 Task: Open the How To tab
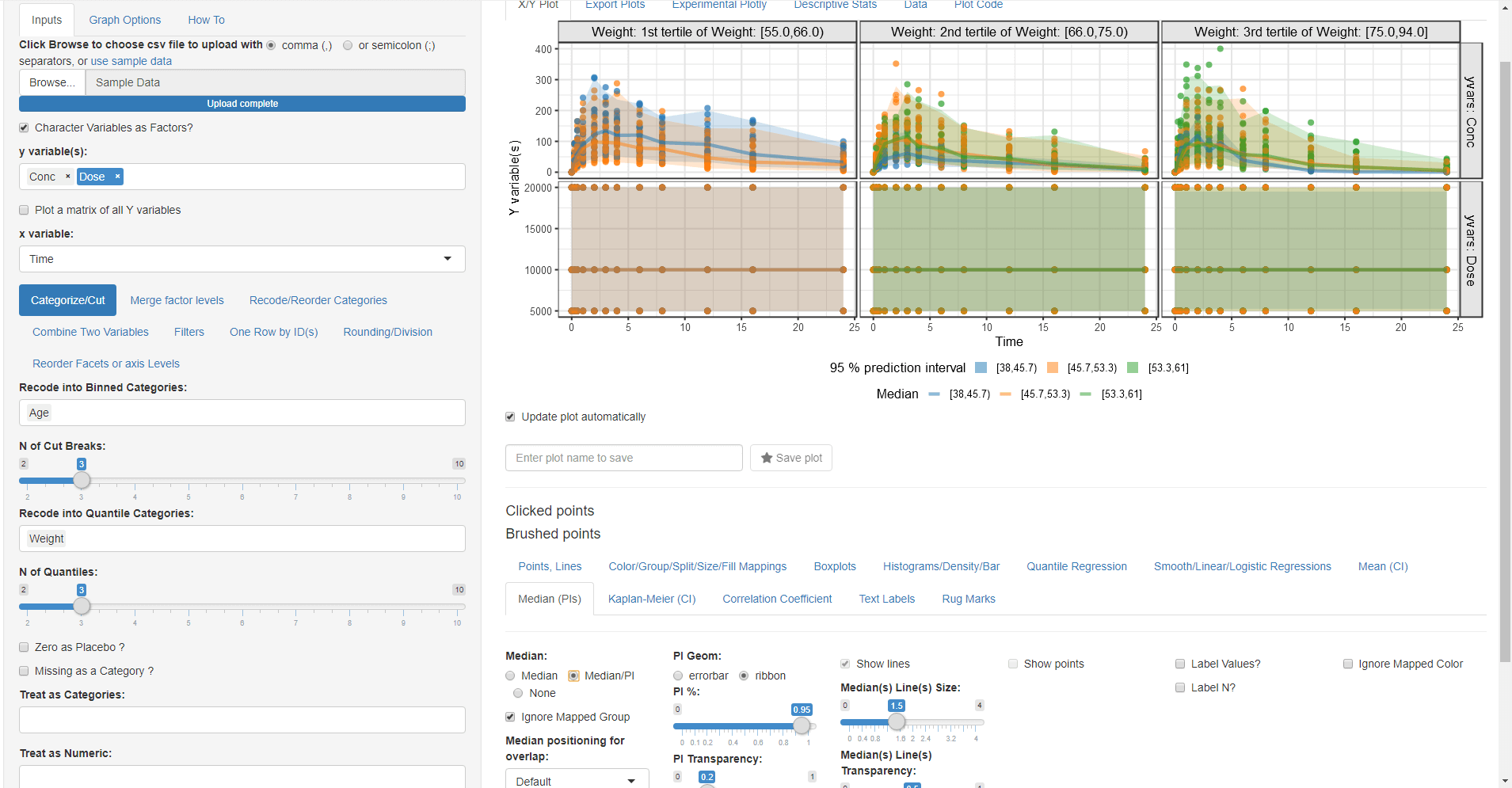[206, 20]
